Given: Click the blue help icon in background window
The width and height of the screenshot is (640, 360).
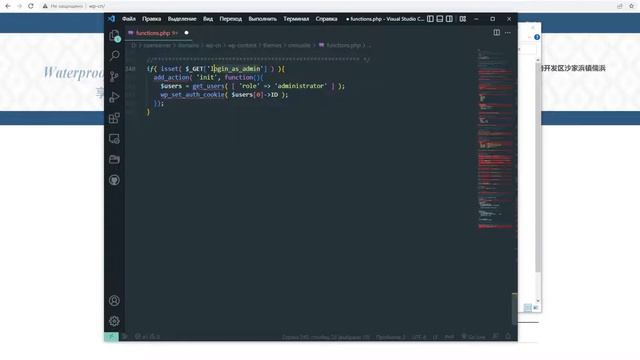Looking at the screenshot, I should coord(537,37).
